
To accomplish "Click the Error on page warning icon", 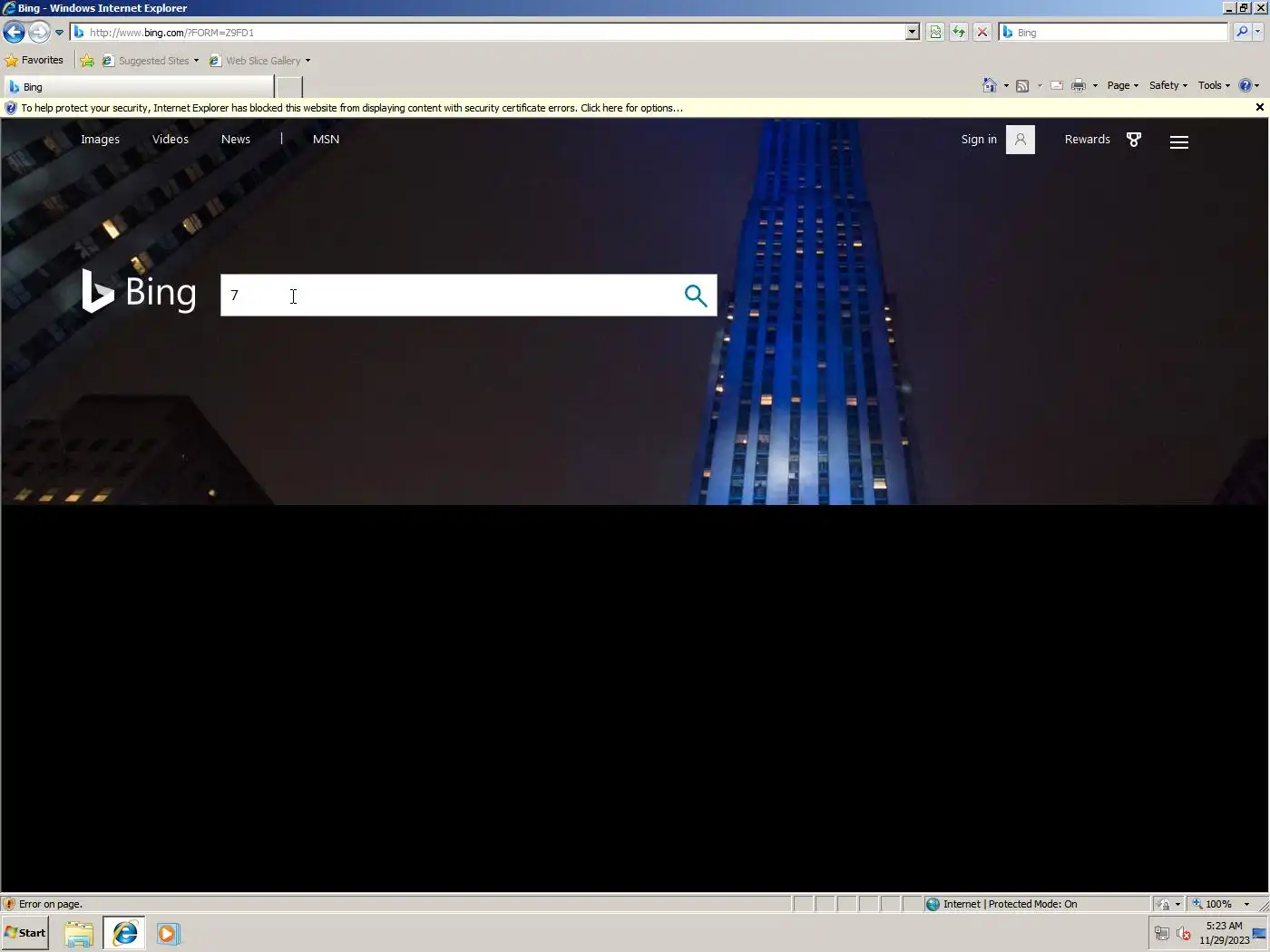I will click(x=9, y=904).
